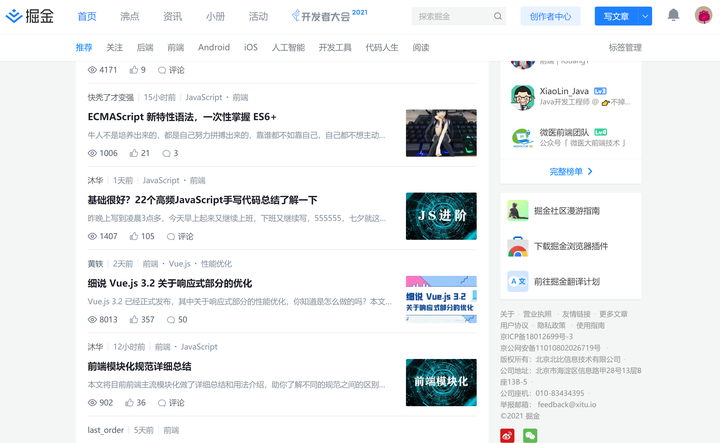Viewport: 720px width, 443px height.
Task: Select the 开发工具 category tab
Action: pos(335,47)
